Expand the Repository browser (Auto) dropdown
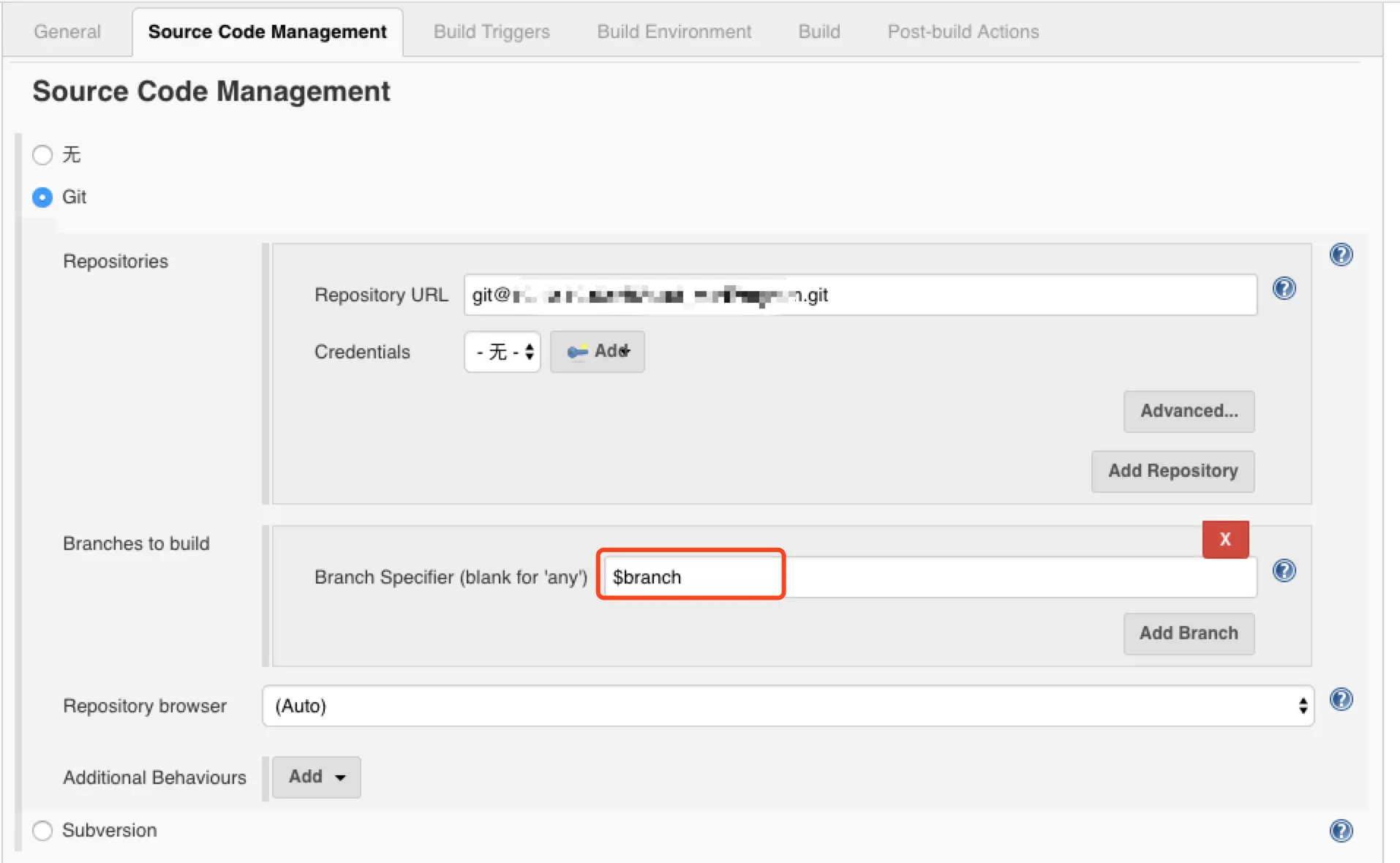 (788, 706)
